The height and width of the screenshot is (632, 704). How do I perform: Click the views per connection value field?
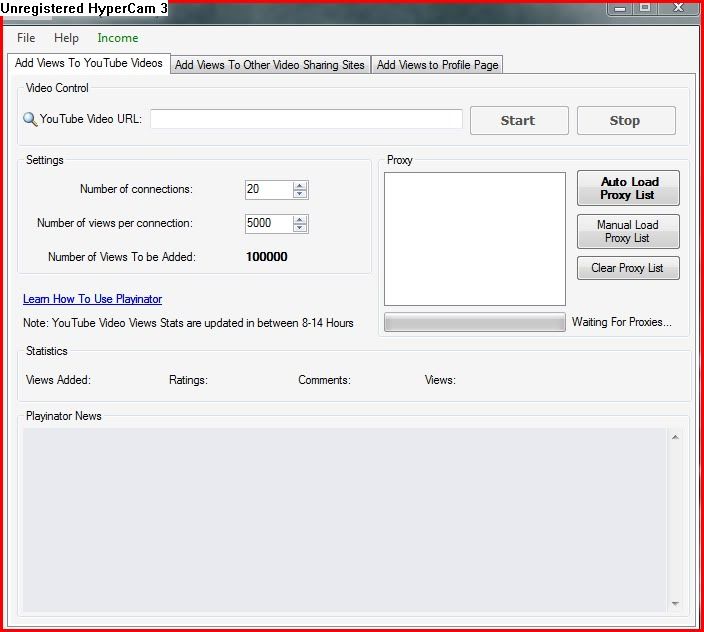coord(268,224)
